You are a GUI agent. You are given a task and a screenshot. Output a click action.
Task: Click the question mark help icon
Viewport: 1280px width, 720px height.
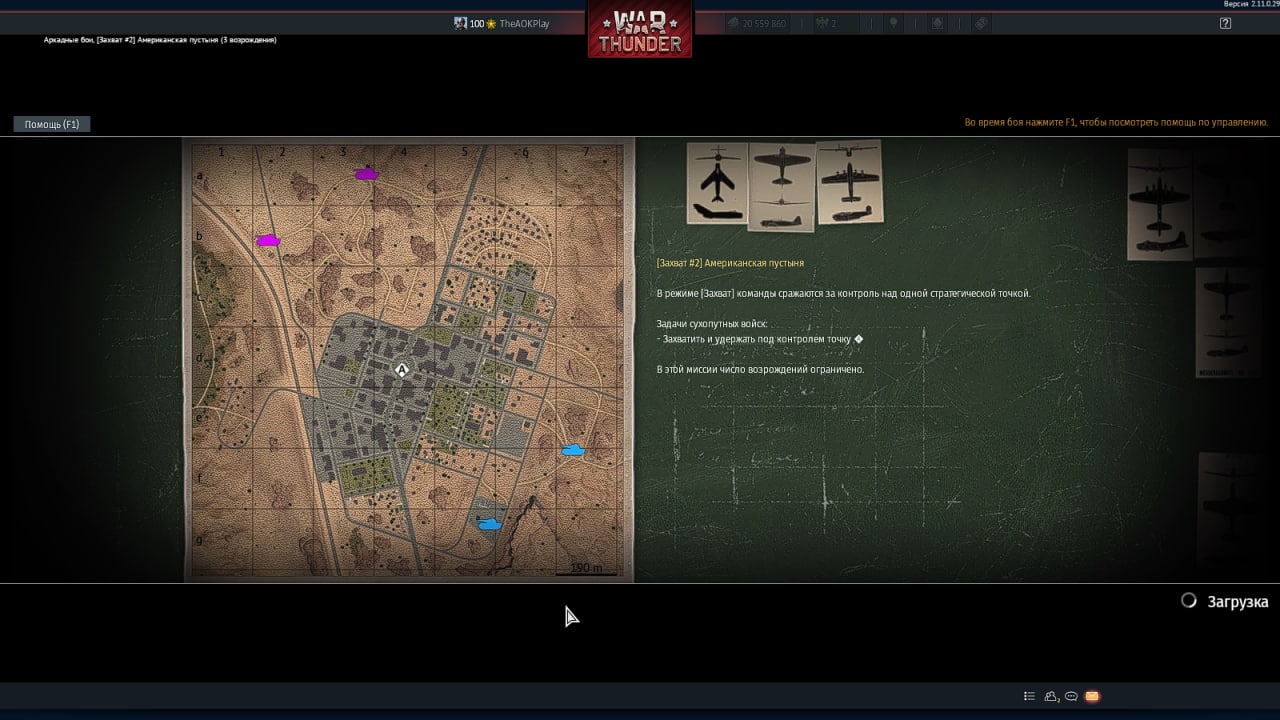[x=1226, y=23]
